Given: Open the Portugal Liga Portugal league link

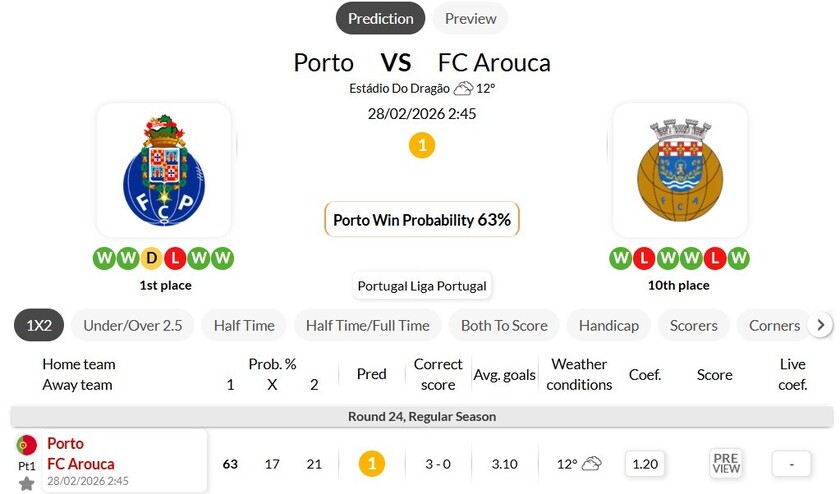Looking at the screenshot, I should click(x=422, y=286).
